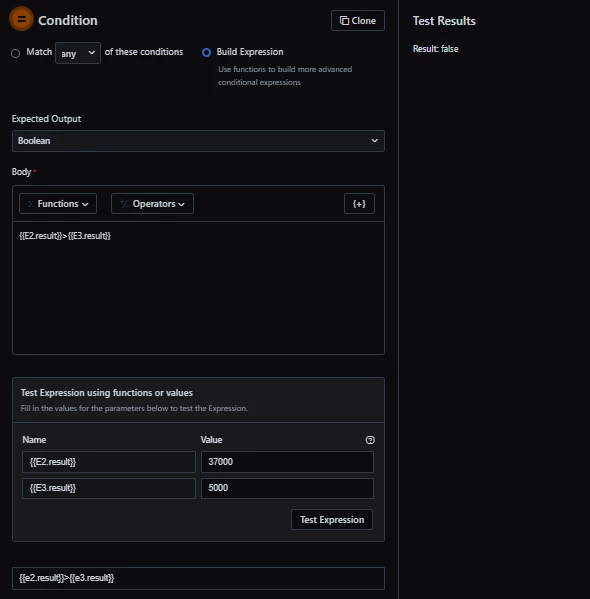Click the Test Expression button
This screenshot has height=599, width=590.
click(332, 520)
